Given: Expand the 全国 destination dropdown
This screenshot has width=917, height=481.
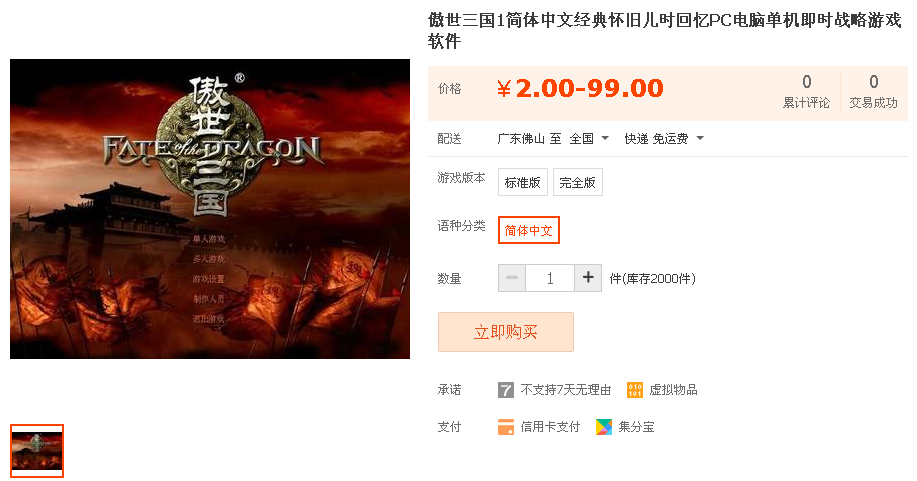Looking at the screenshot, I should point(589,139).
